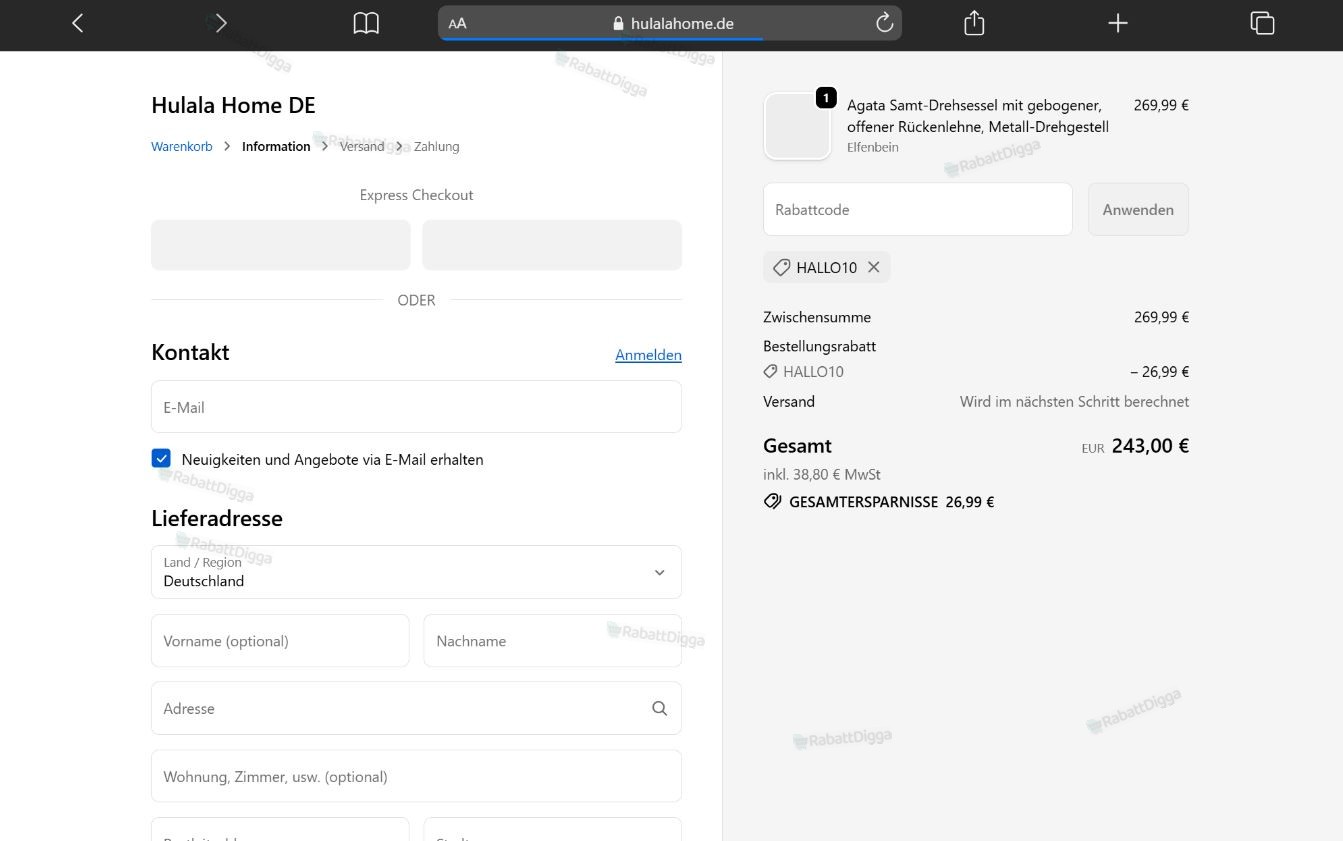Remove the HALLO10 discount code
The height and width of the screenshot is (841, 1343).
click(x=874, y=267)
